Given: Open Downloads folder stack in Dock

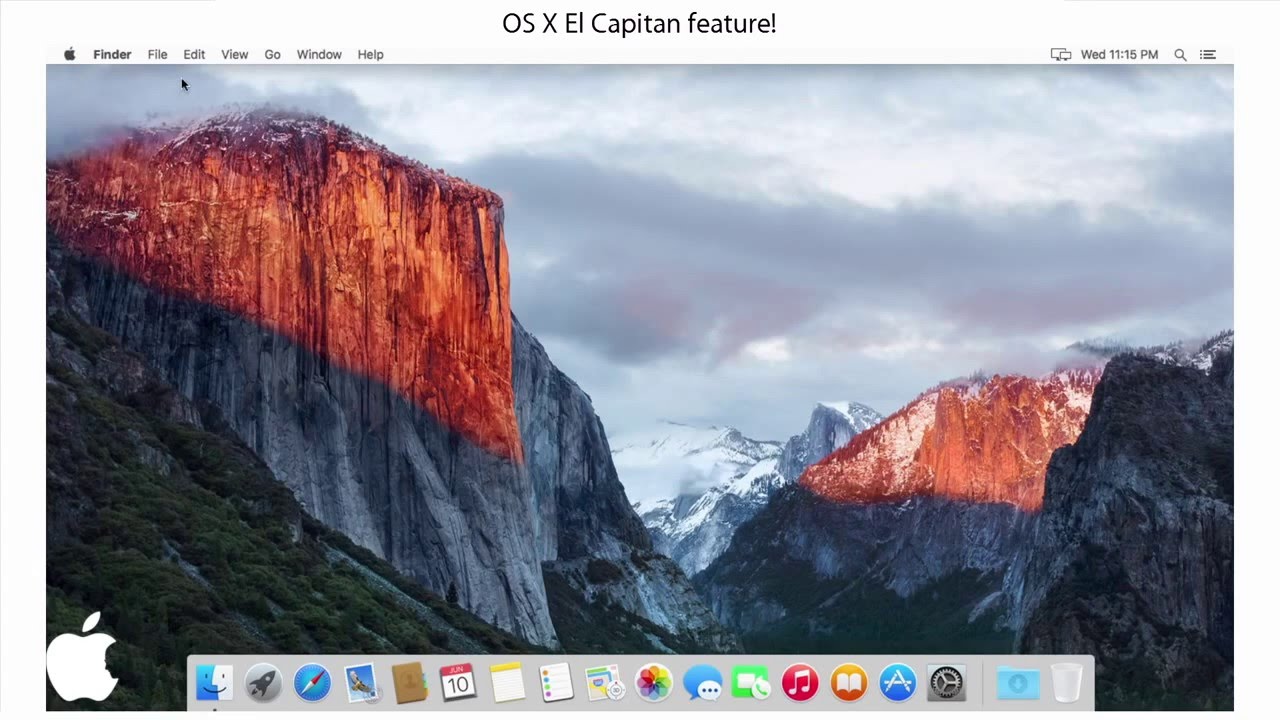Looking at the screenshot, I should pyautogui.click(x=1018, y=683).
